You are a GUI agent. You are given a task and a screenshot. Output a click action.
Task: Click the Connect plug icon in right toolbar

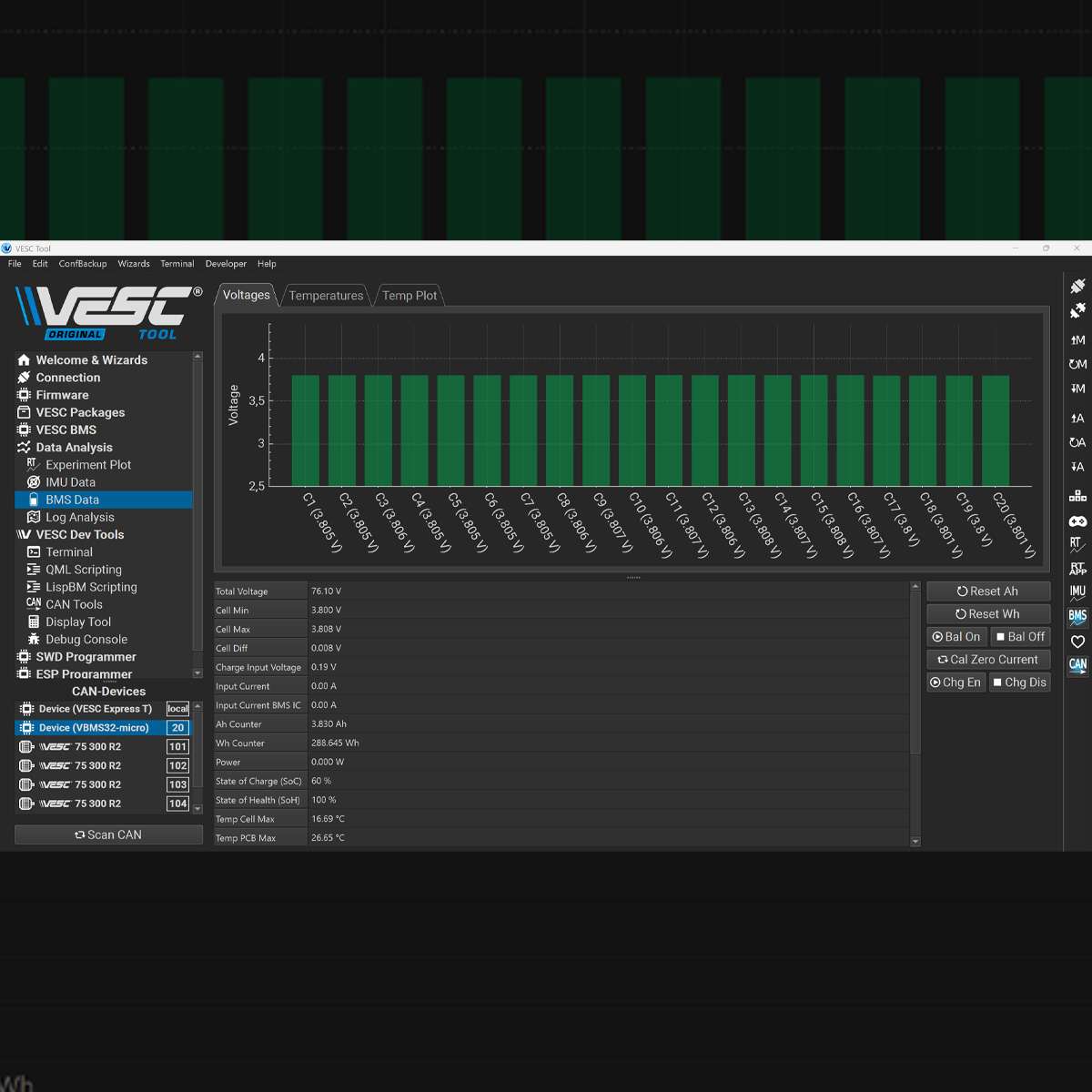[1077, 287]
